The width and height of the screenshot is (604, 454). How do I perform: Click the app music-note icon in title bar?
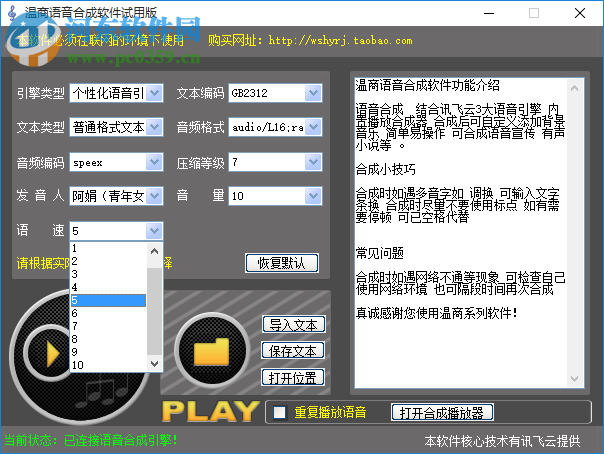(12, 13)
